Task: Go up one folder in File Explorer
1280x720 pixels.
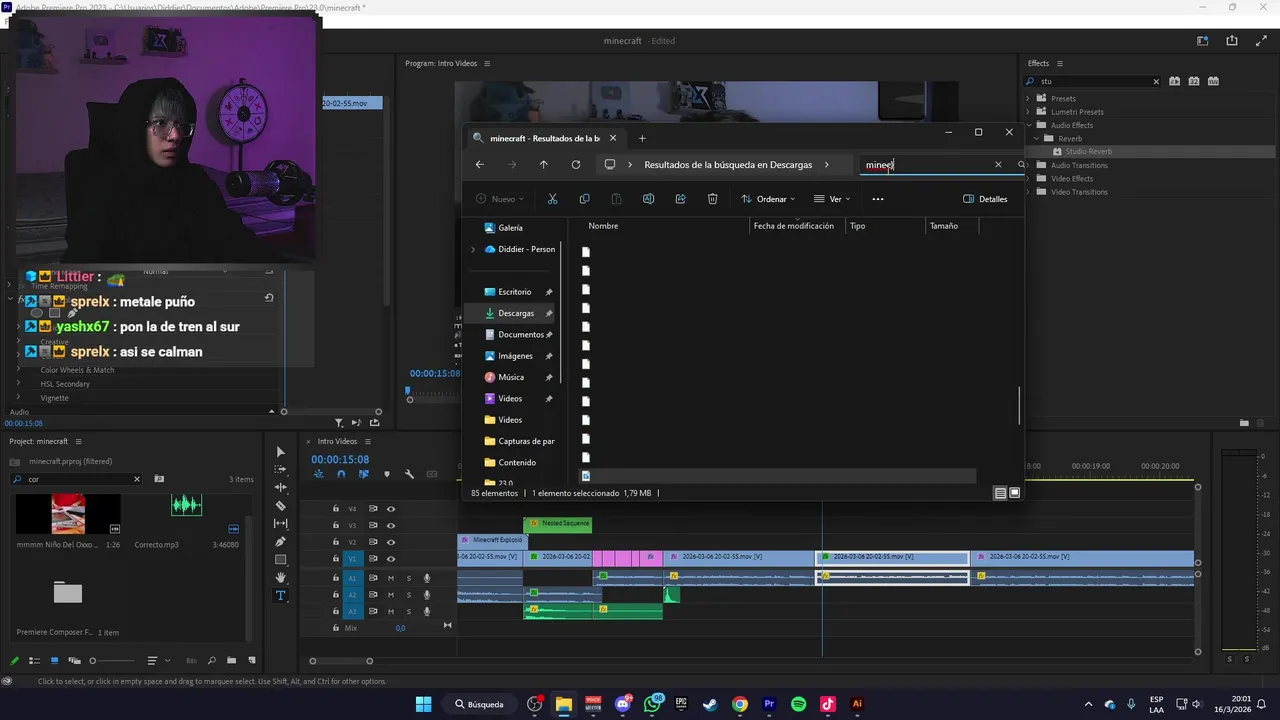Action: tap(544, 165)
